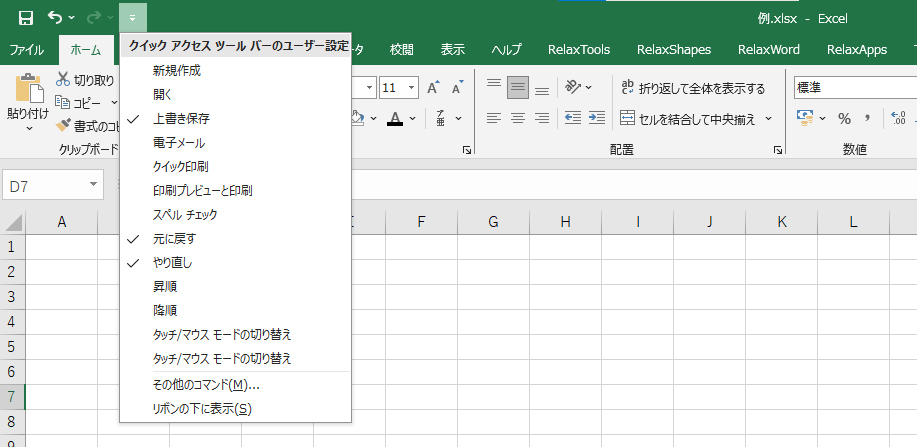
Task: Click the decrease indent icon
Action: [x=573, y=119]
